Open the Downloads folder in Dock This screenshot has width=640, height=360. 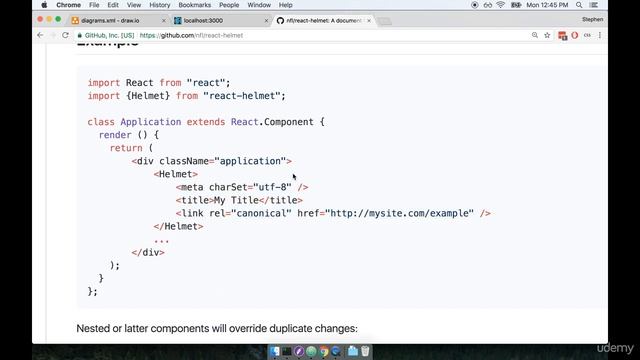click(353, 351)
